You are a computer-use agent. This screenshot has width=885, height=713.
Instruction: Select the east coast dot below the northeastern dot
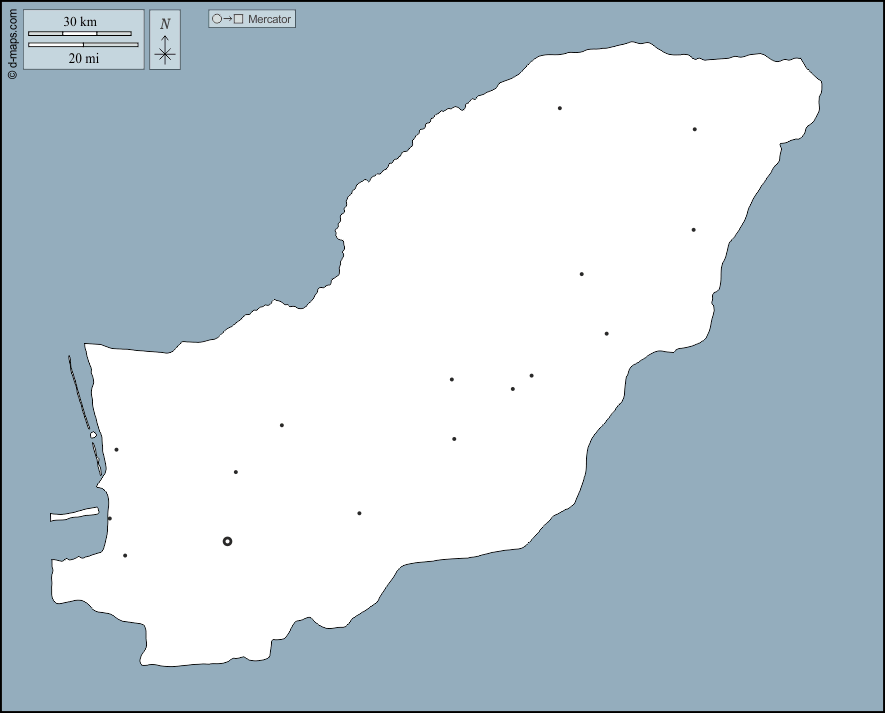[x=694, y=230]
